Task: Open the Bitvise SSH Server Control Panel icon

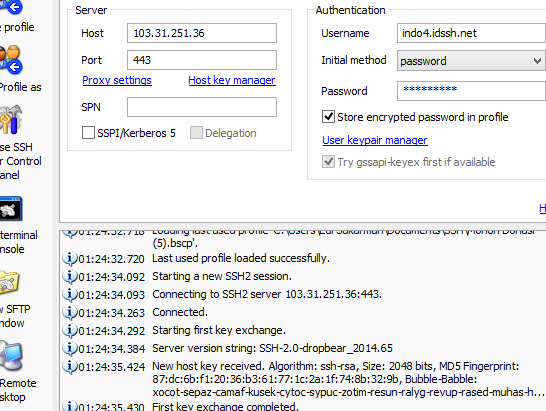Action: coord(10,120)
